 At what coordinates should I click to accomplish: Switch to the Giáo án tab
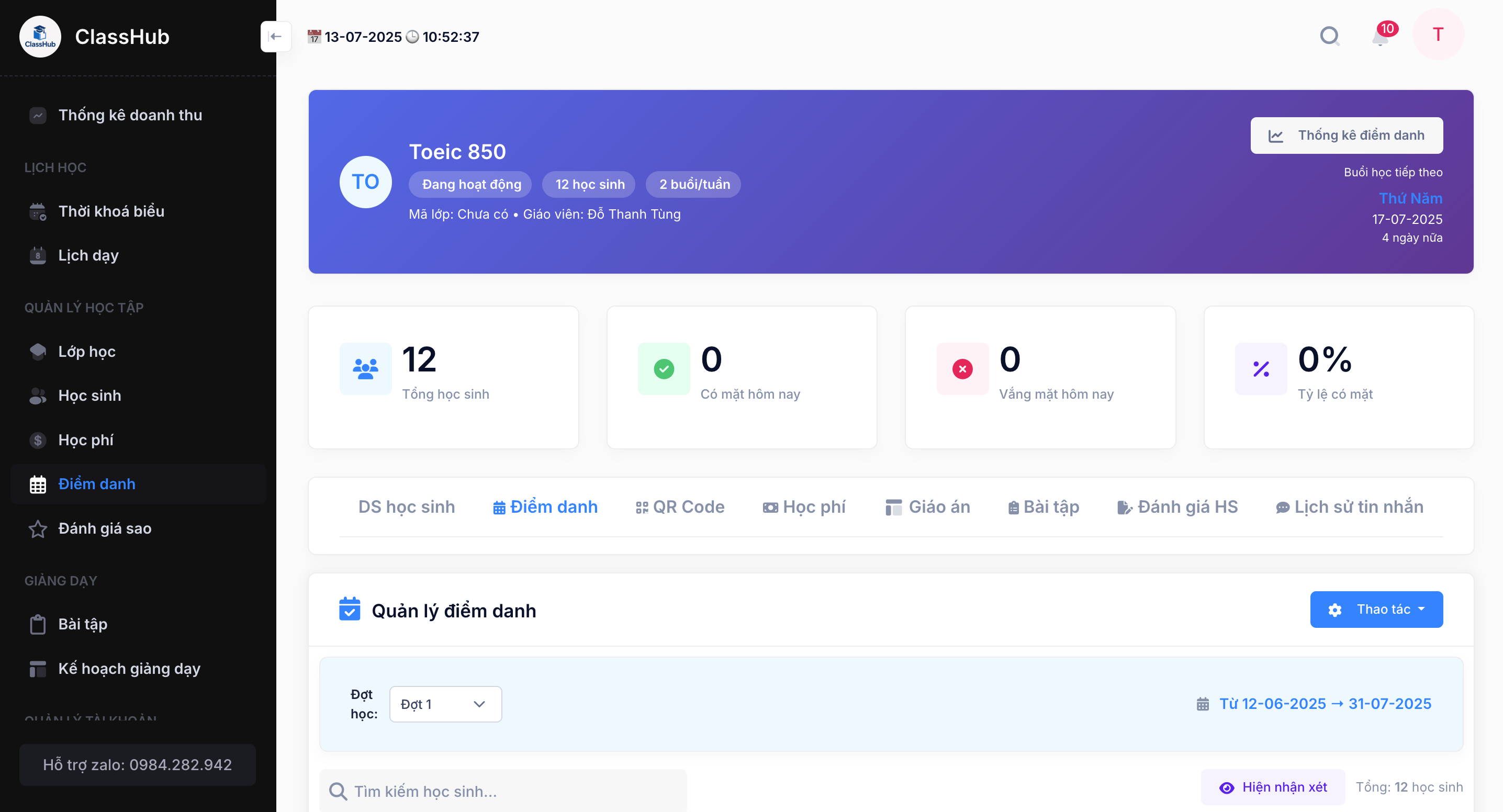928,507
